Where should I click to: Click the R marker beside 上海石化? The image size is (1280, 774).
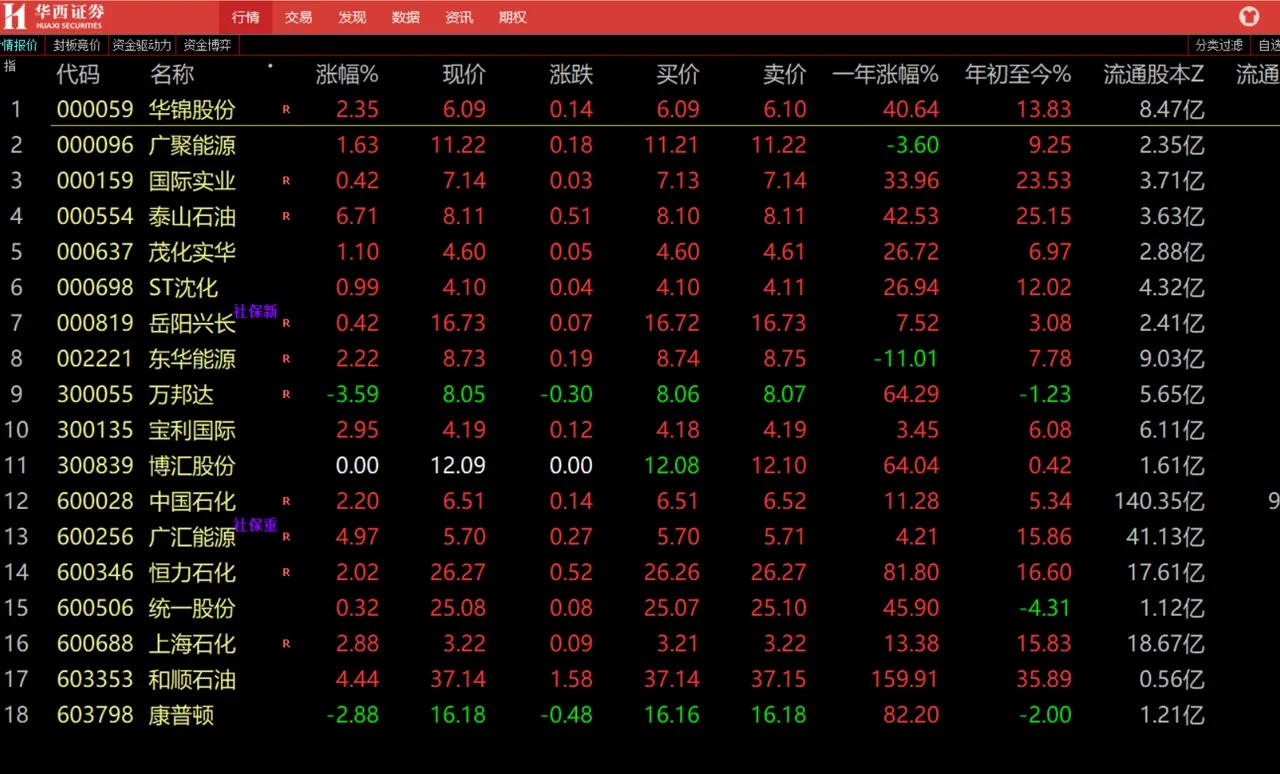click(x=286, y=644)
